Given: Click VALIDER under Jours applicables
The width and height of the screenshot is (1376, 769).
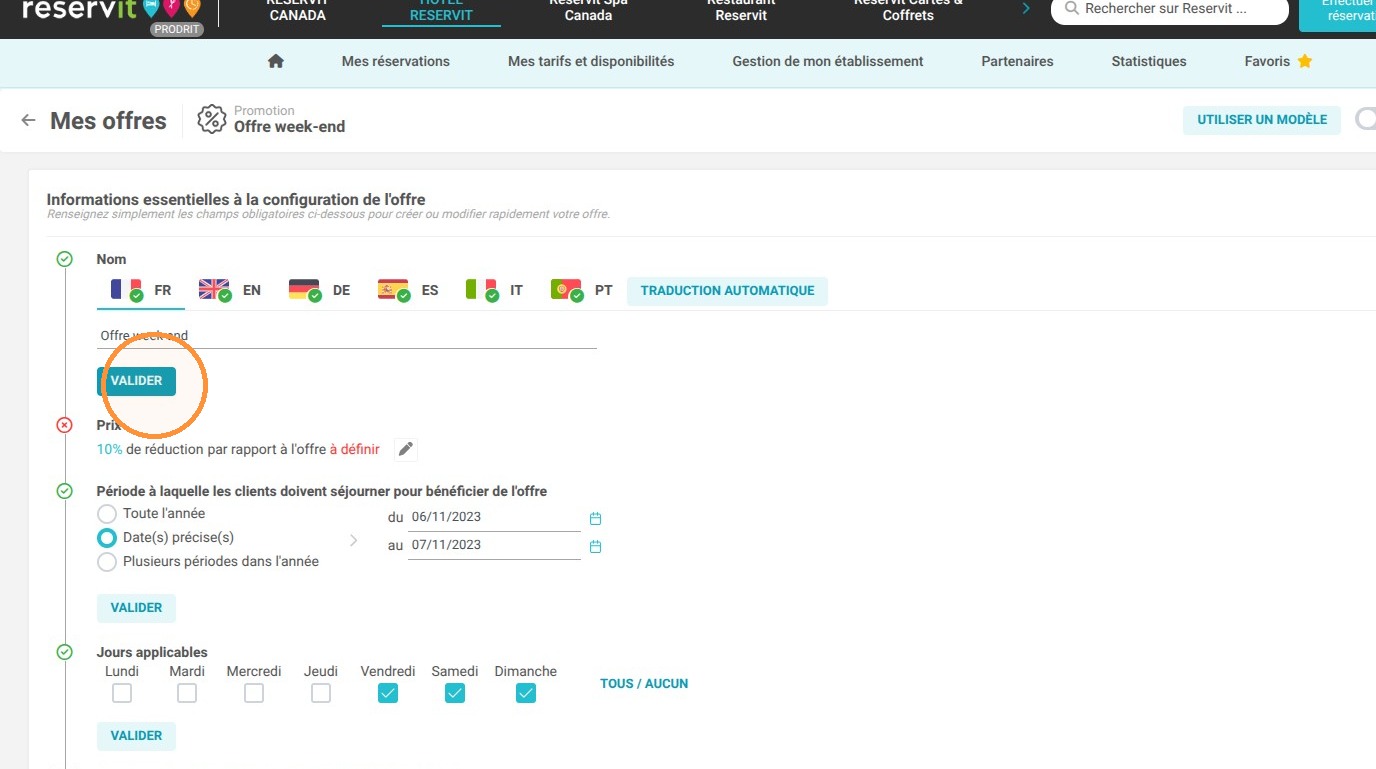Looking at the screenshot, I should 136,736.
